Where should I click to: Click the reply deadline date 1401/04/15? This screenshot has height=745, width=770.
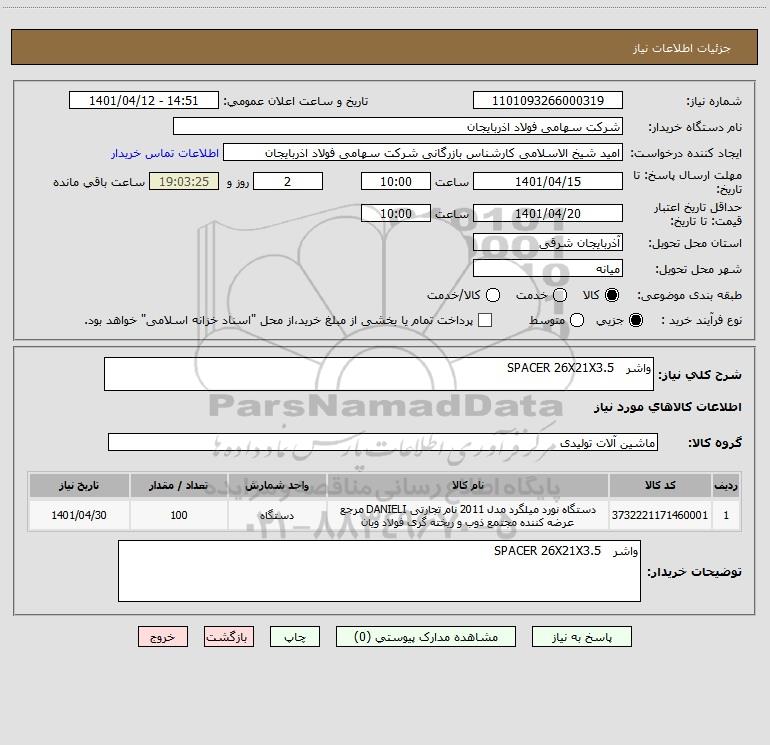(x=548, y=181)
